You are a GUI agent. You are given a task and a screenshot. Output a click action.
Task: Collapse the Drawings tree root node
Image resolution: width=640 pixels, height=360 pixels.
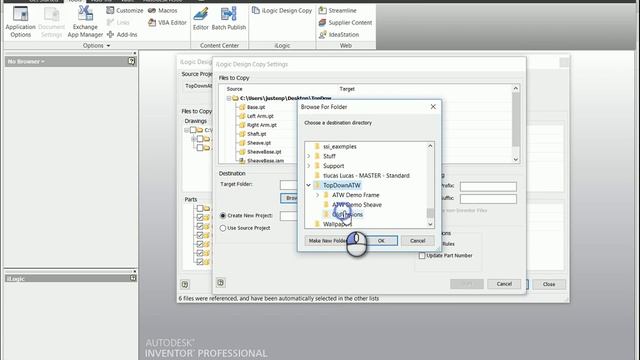(x=187, y=130)
